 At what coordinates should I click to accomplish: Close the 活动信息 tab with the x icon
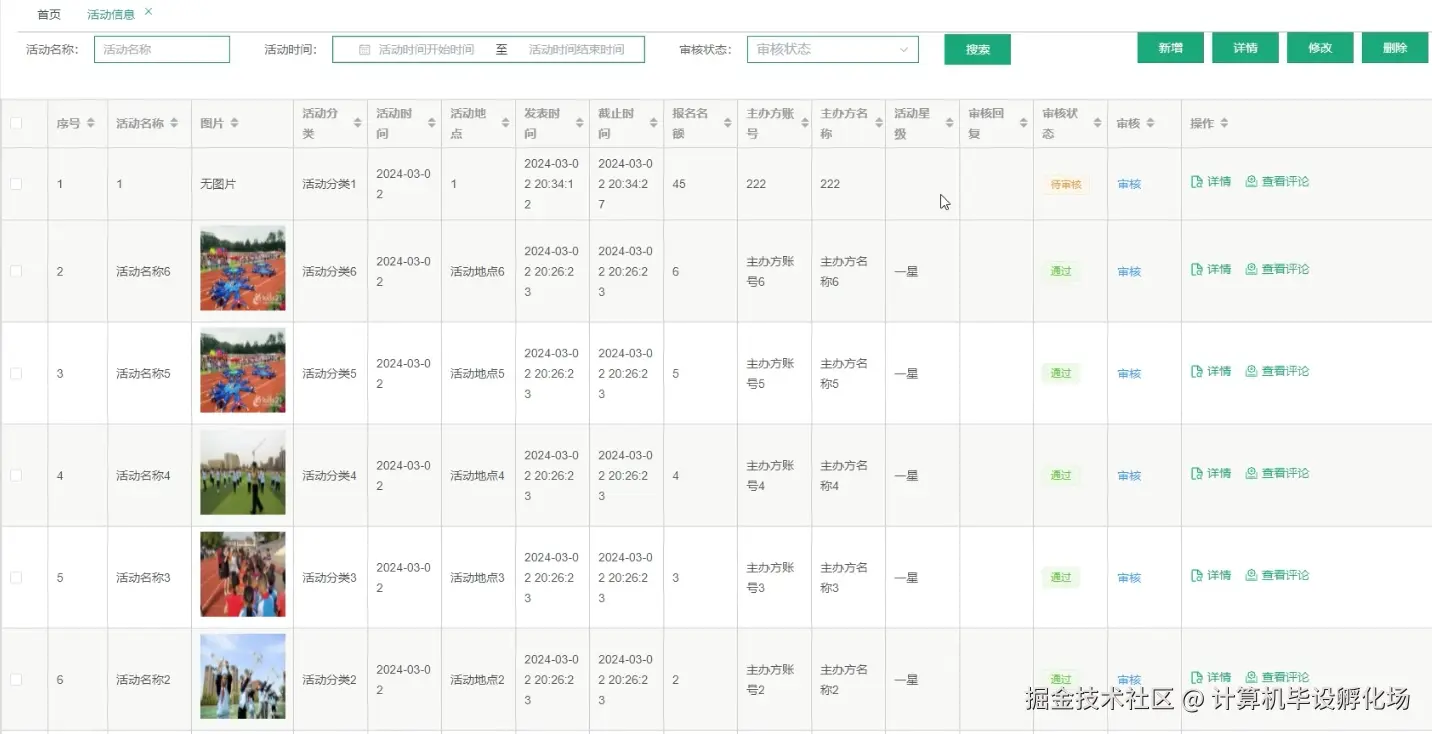tap(149, 11)
